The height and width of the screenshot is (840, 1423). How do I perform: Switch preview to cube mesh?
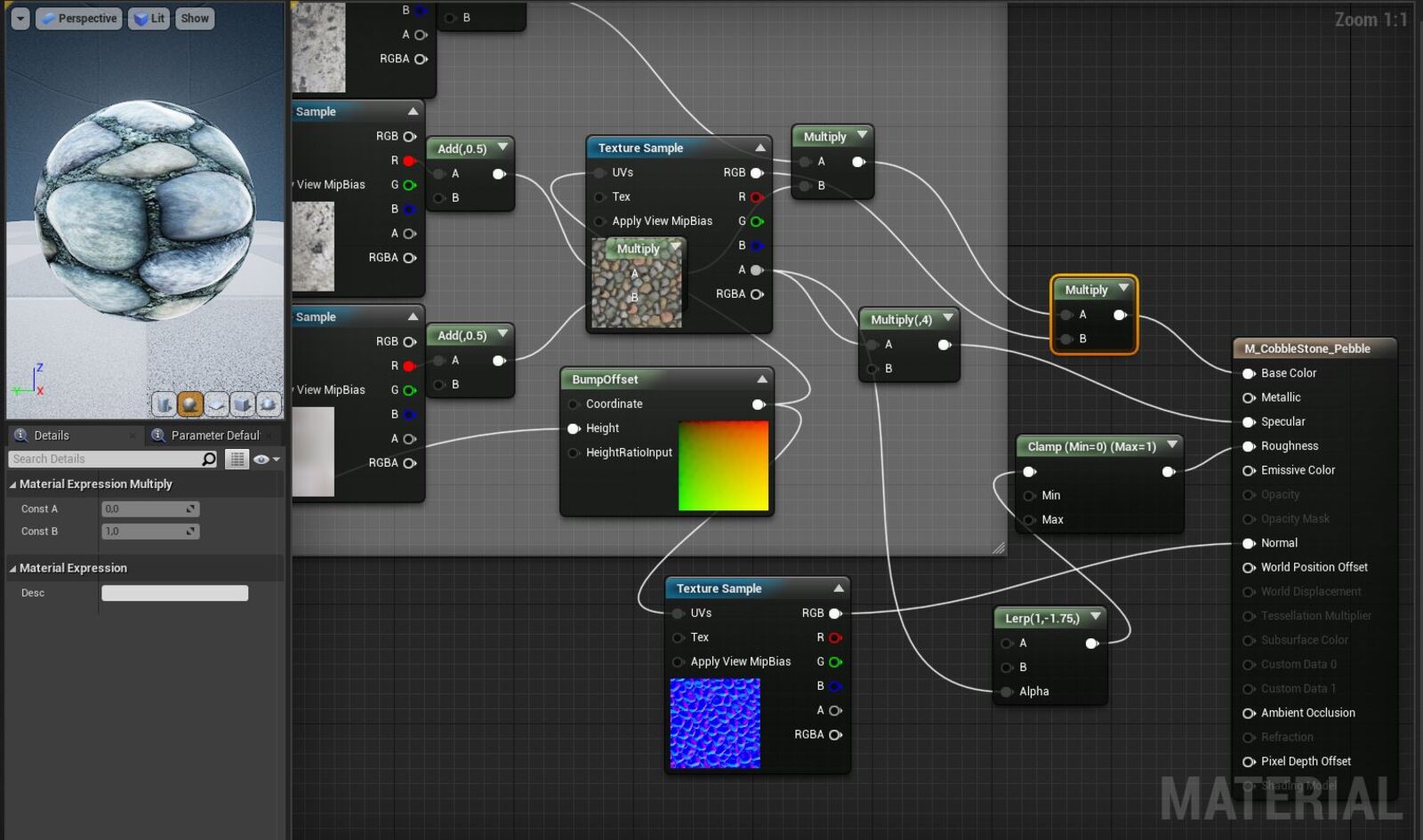pos(242,404)
